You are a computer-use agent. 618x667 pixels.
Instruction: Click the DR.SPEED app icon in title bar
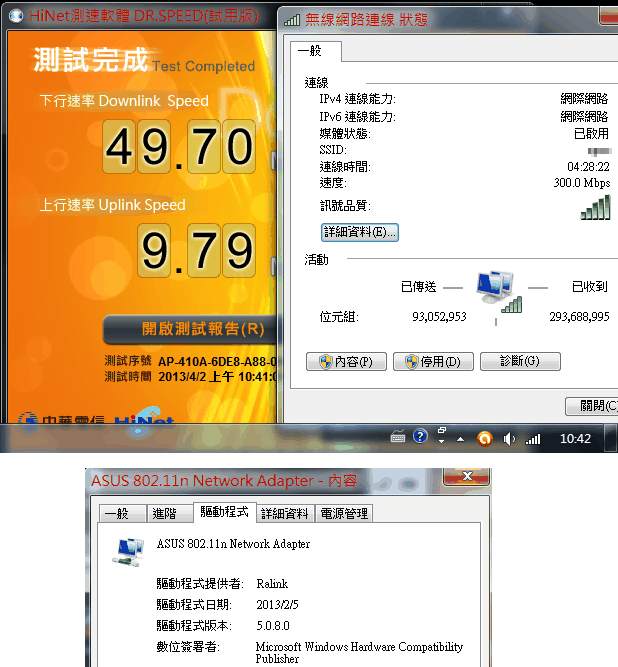[x=16, y=16]
